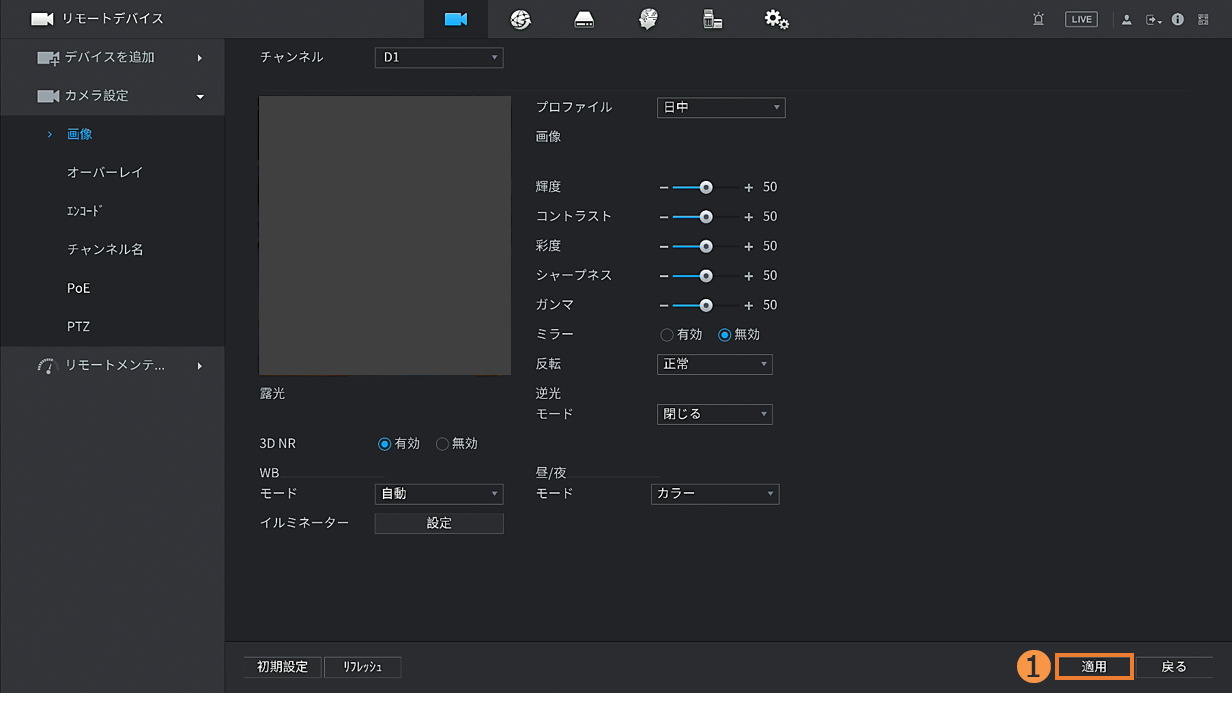
Task: Open the プロファイル 日中 dropdown
Action: tap(720, 107)
